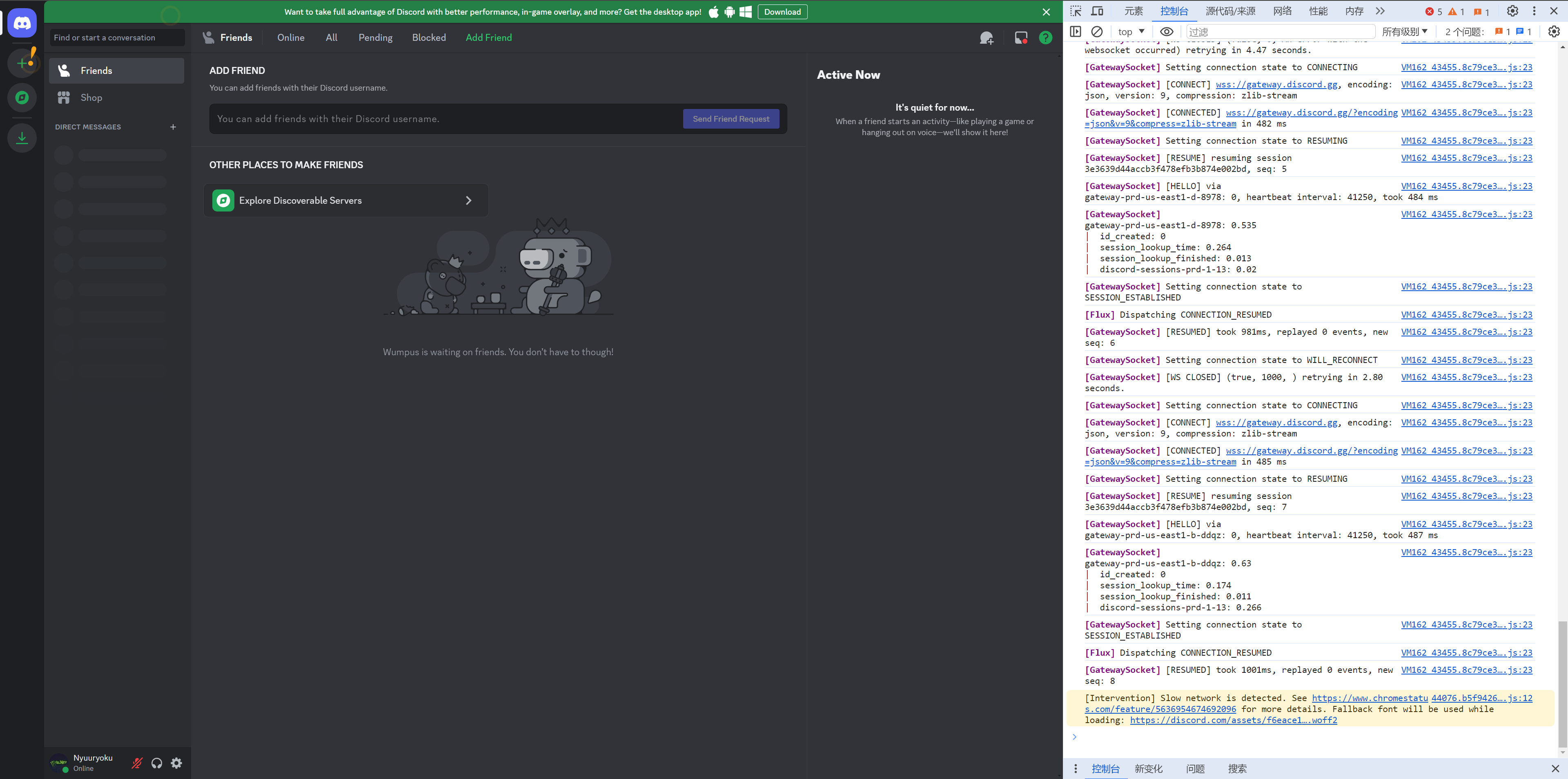The height and width of the screenshot is (779, 1568).
Task: Click the Apple download icon in banner
Action: click(713, 12)
